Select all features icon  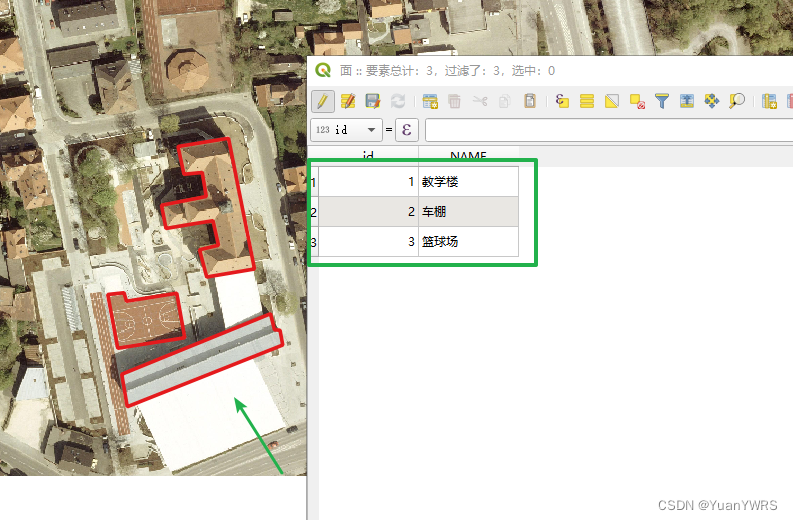(587, 101)
